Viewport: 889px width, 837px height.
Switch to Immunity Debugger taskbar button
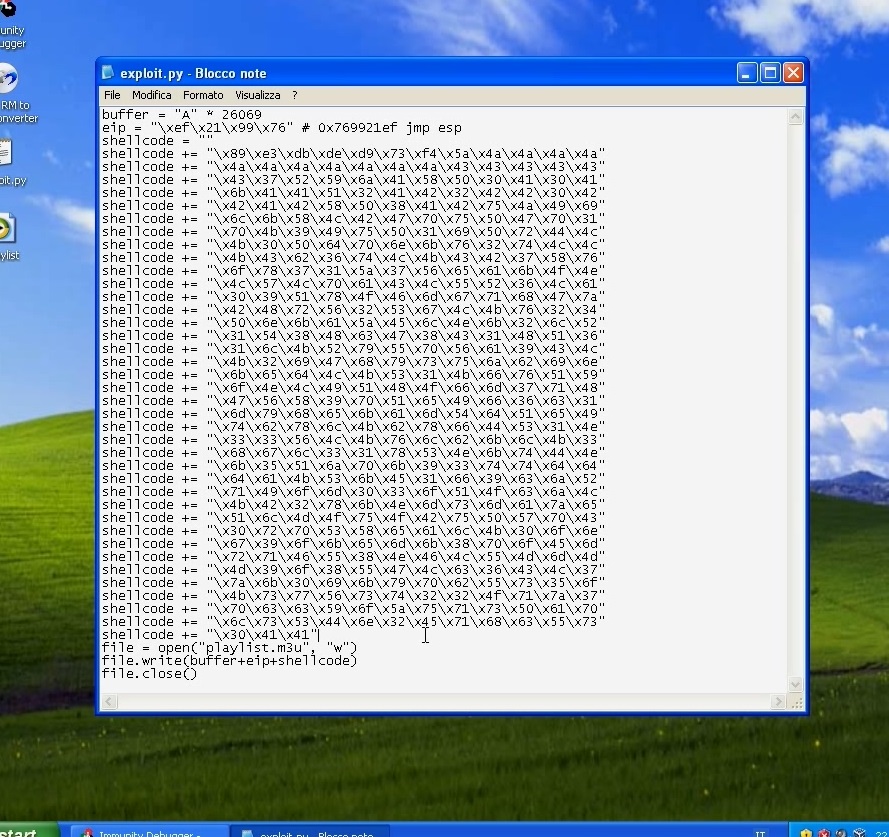click(x=150, y=832)
